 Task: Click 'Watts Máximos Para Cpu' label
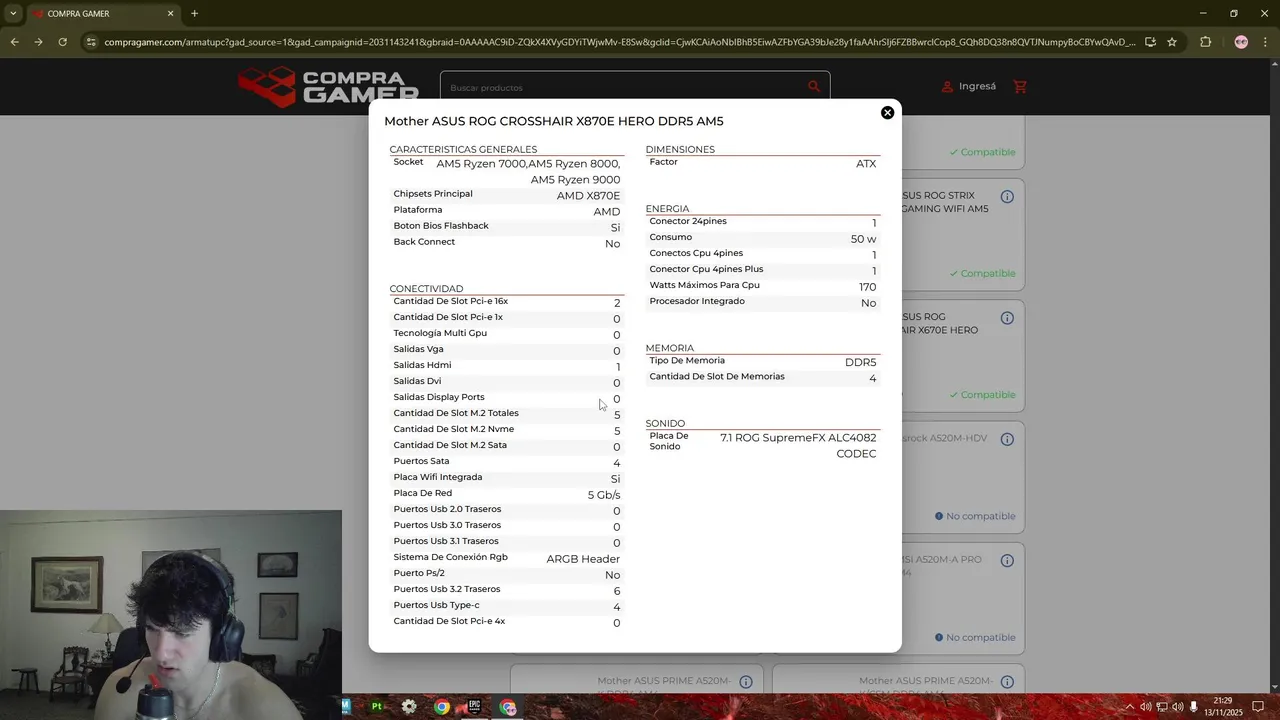coord(704,285)
